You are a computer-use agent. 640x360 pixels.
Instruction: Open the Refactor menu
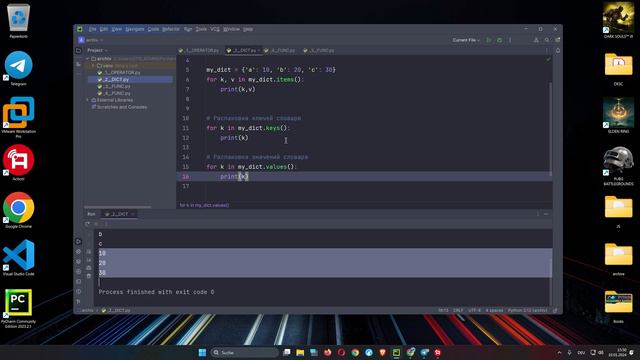click(171, 29)
